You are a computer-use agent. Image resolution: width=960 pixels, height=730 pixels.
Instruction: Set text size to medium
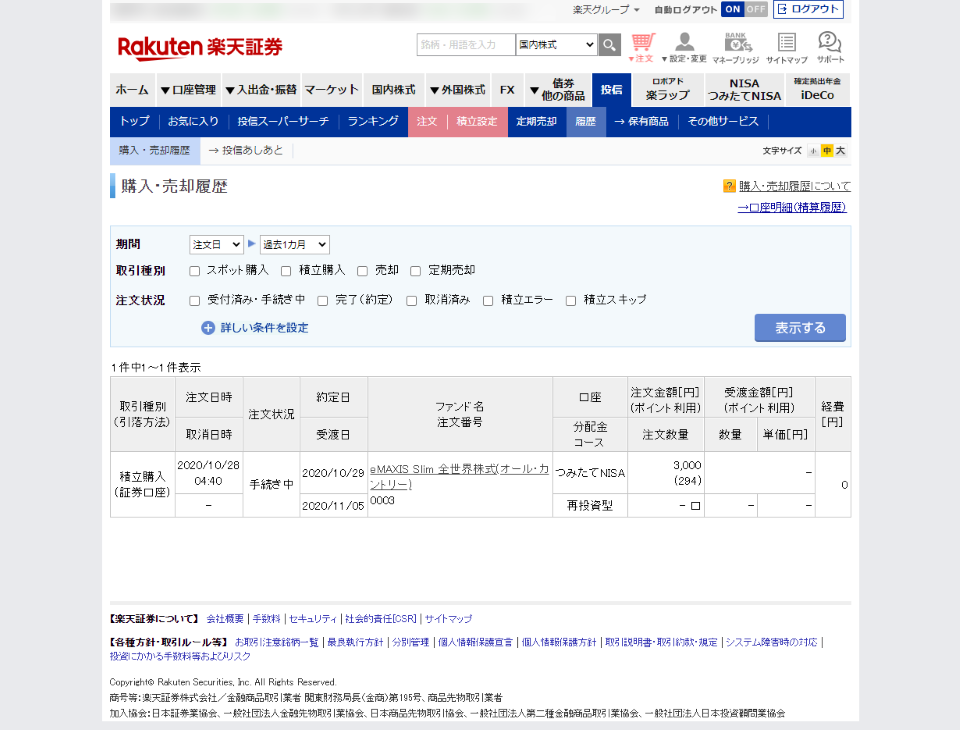point(827,151)
